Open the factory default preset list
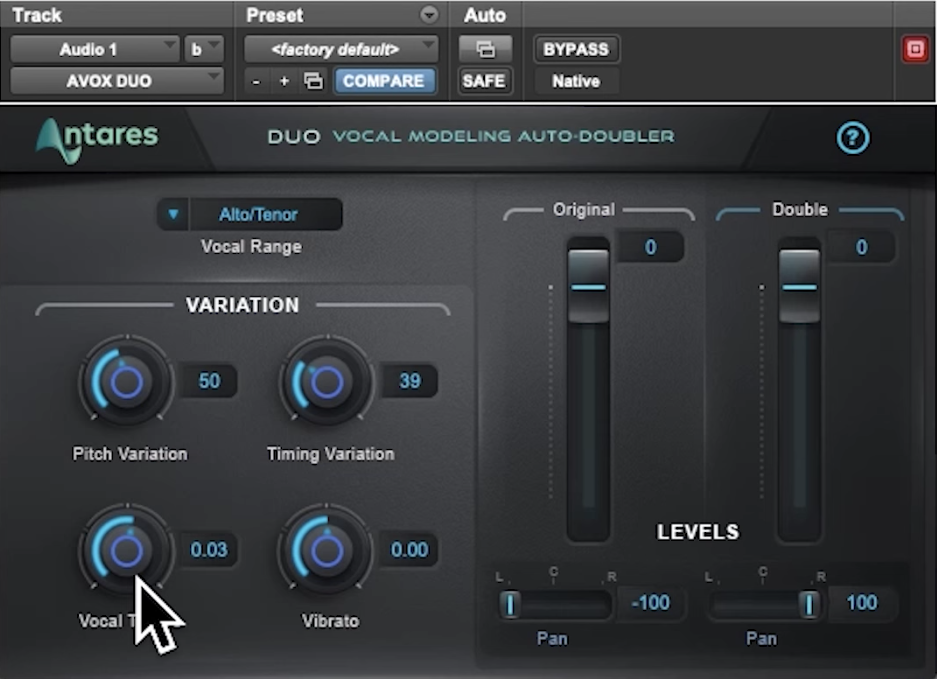Viewport: 937px width, 679px height. (x=341, y=49)
